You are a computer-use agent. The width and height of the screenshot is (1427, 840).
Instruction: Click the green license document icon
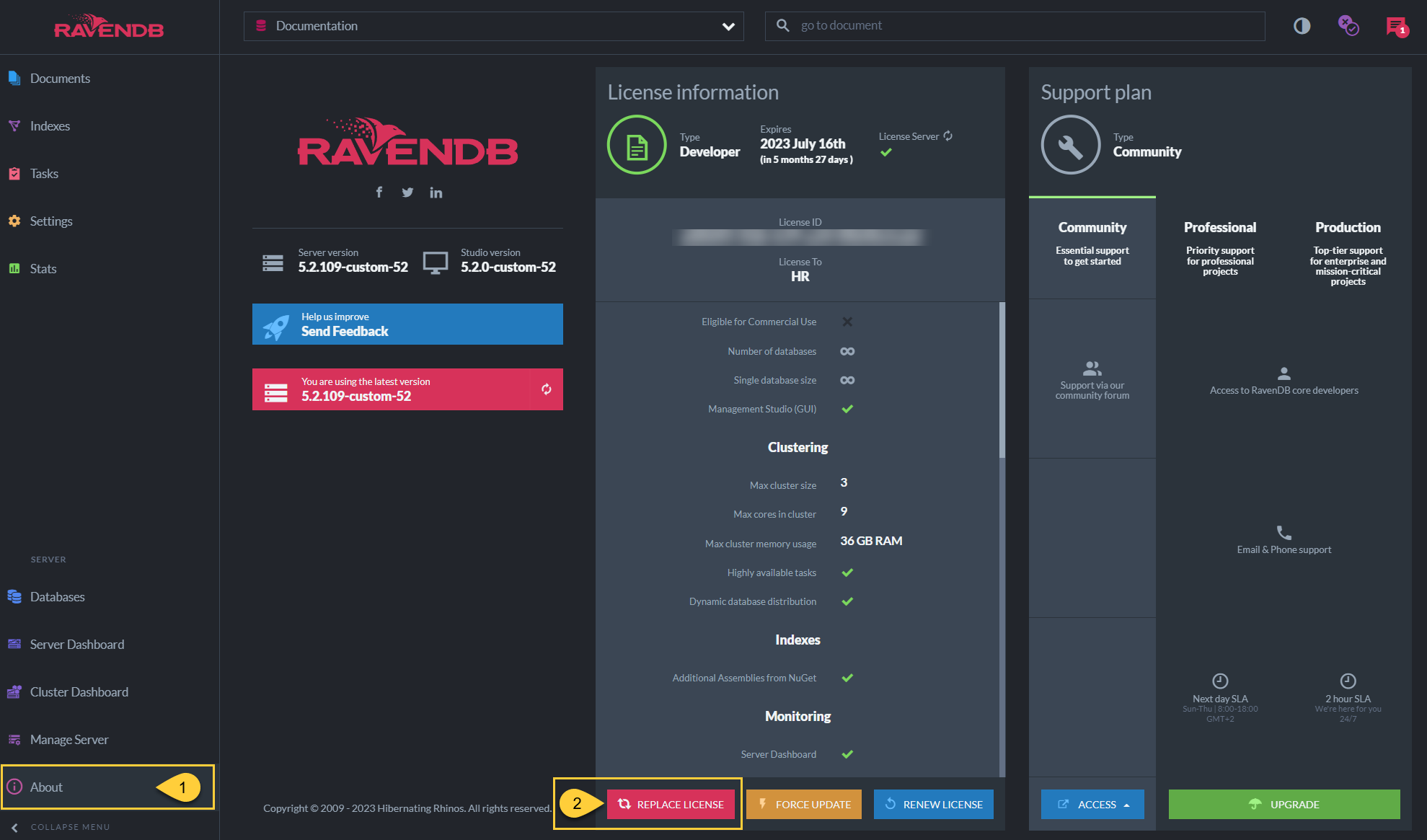tap(636, 145)
